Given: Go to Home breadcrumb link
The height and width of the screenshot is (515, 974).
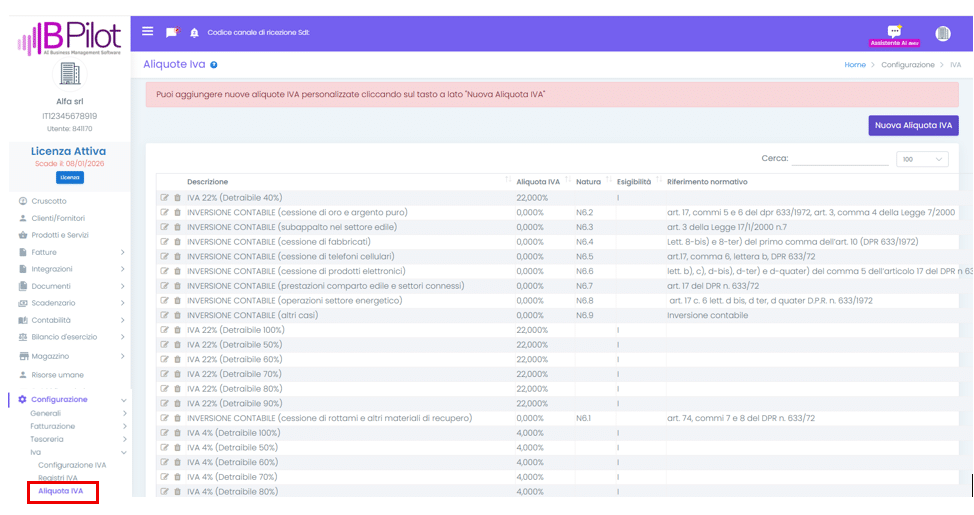Looking at the screenshot, I should 855,65.
